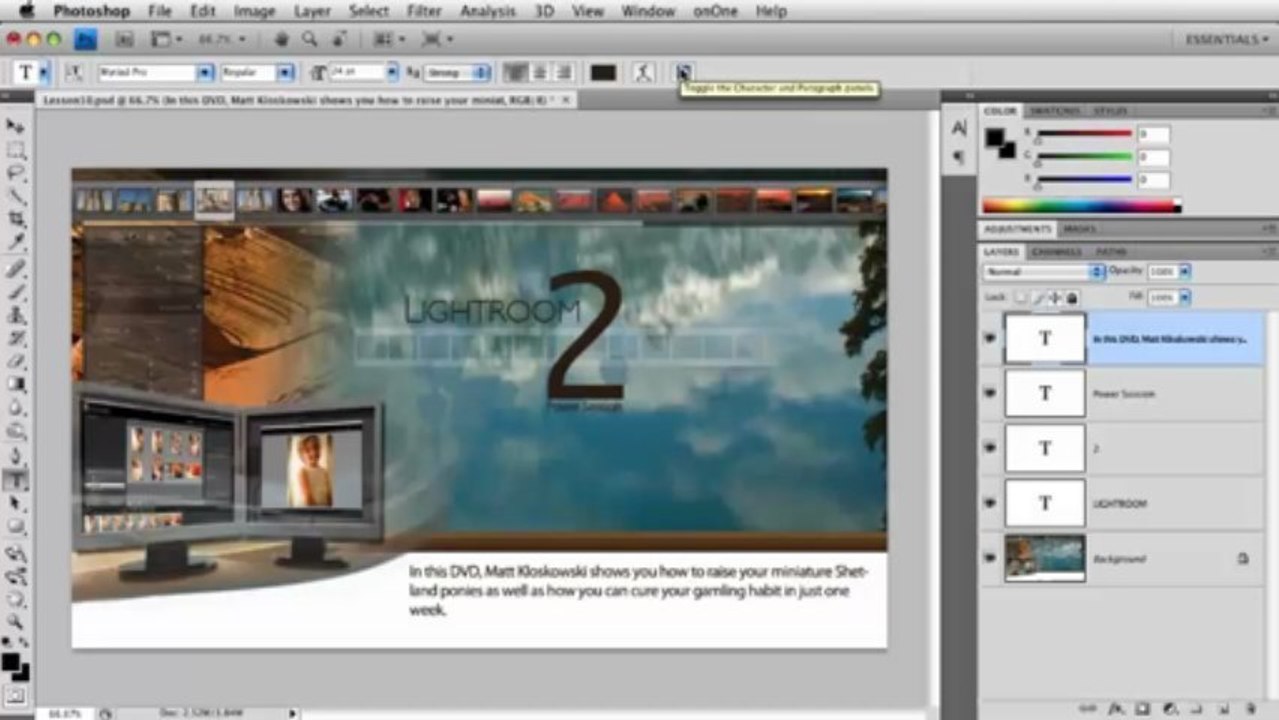
Task: Hide the Background layer
Action: pos(990,558)
